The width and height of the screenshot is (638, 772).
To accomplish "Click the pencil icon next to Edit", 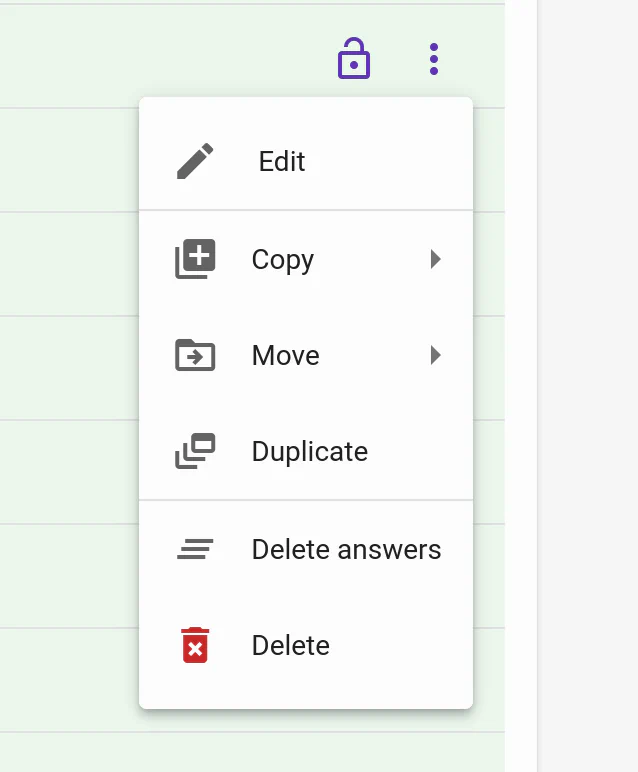I will [195, 161].
